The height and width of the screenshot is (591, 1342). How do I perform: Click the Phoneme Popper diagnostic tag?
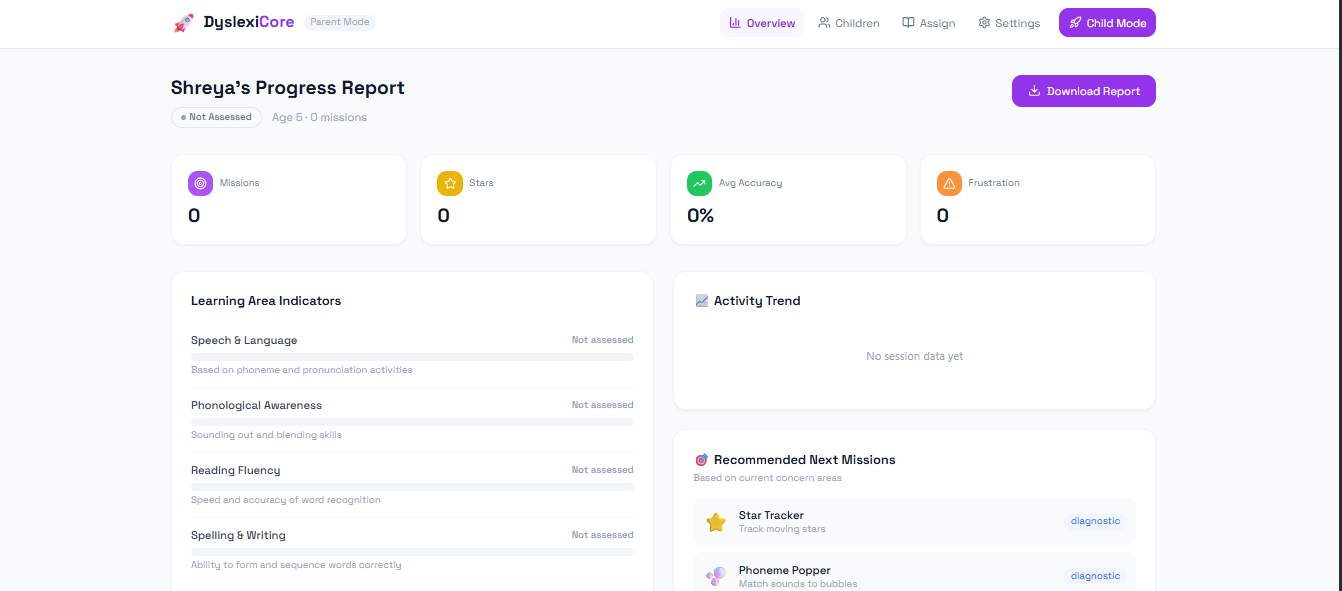[x=1095, y=576]
